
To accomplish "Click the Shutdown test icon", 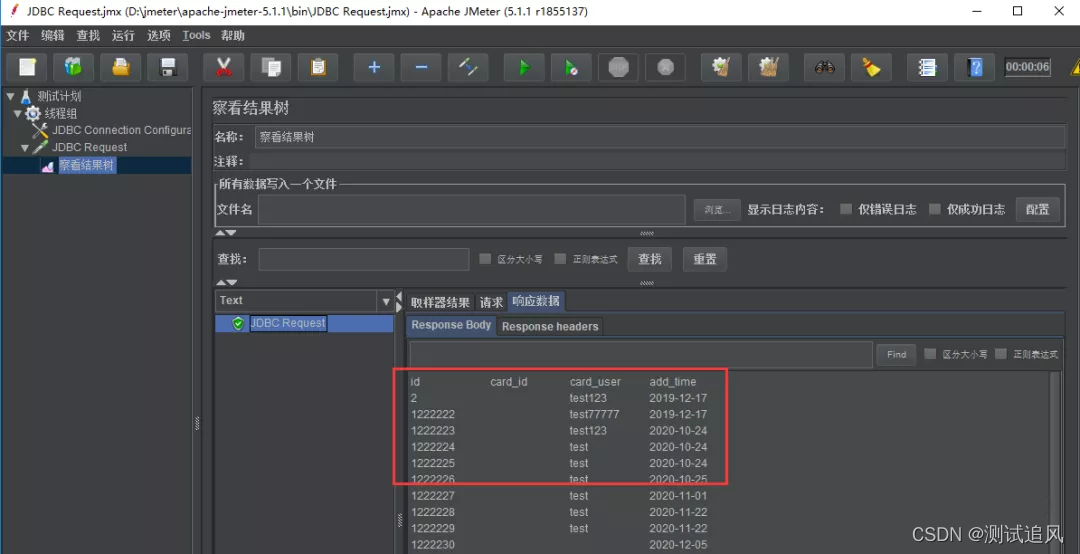I will coord(665,67).
